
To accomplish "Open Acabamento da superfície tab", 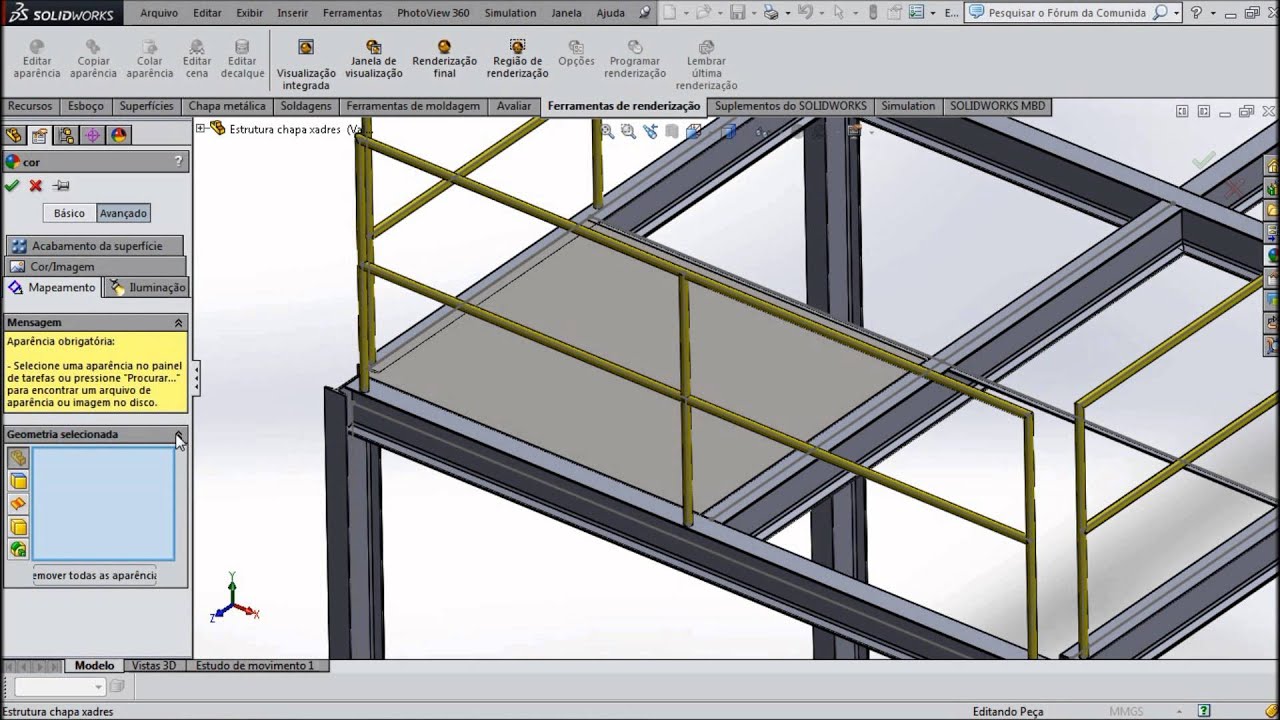I will [x=95, y=245].
